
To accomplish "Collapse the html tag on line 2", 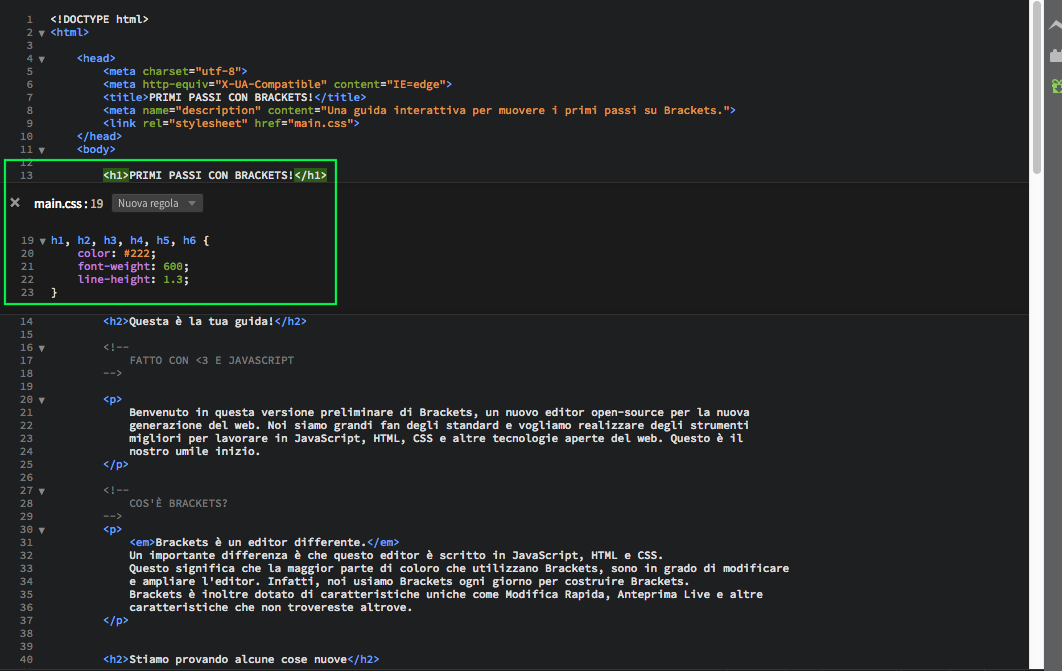I will (x=41, y=33).
